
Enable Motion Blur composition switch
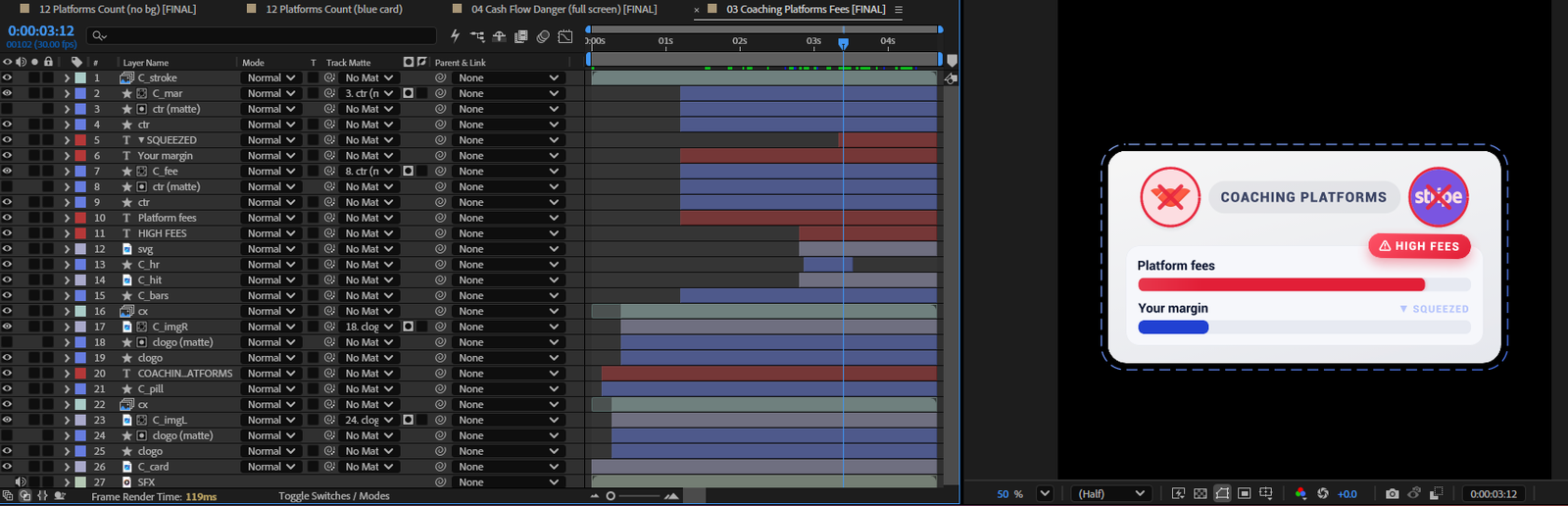[543, 36]
